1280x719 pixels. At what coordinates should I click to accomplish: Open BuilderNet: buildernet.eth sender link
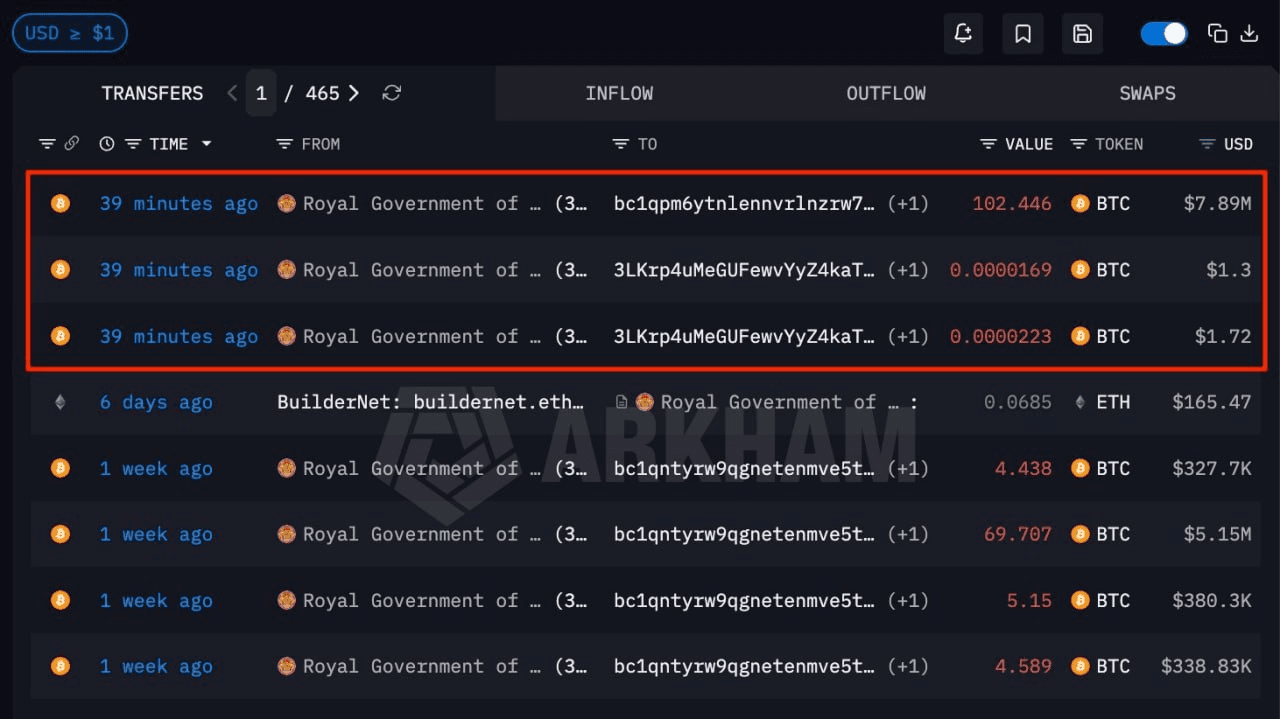tap(430, 402)
